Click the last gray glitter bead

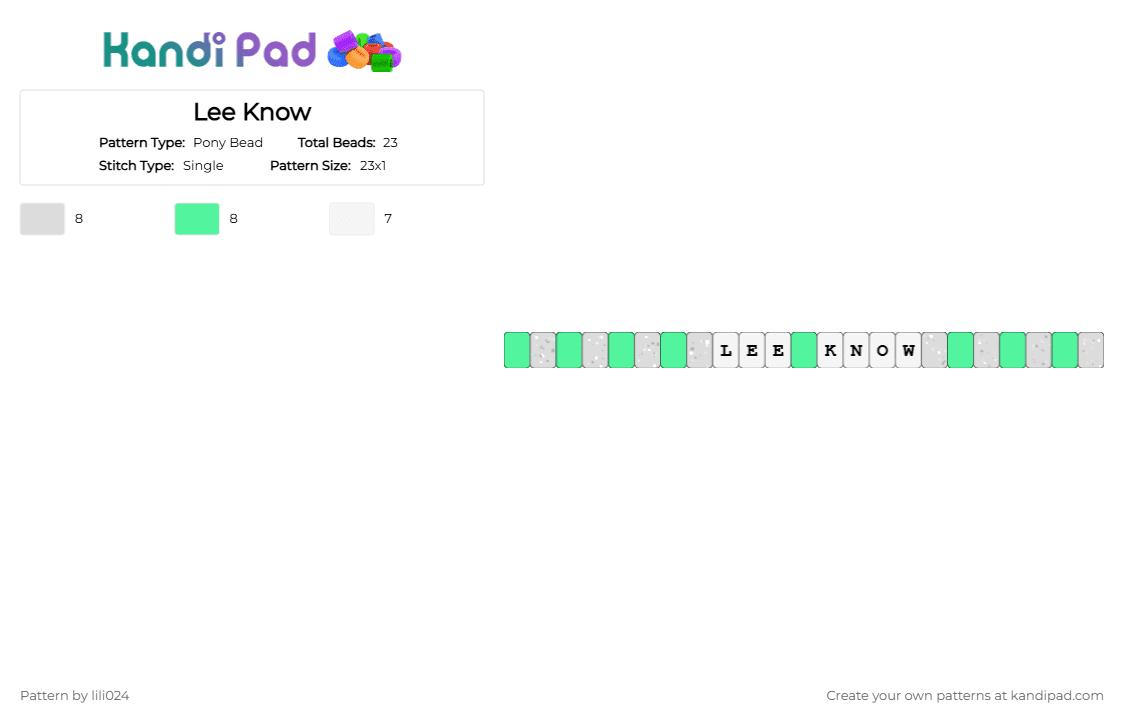point(1091,350)
